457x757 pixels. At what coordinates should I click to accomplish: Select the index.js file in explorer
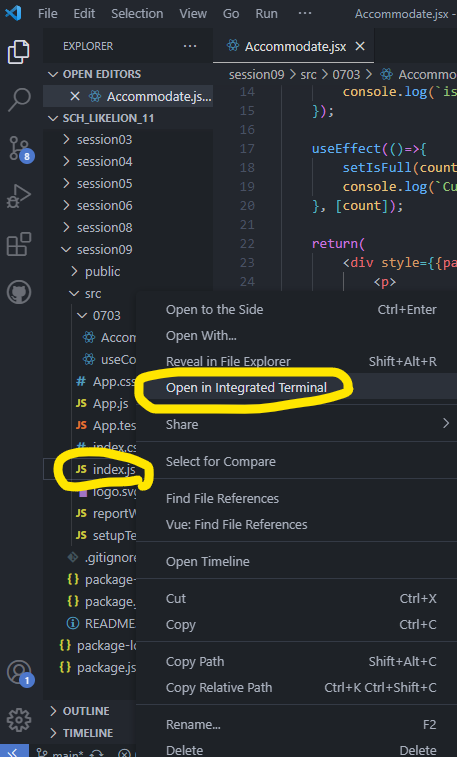tap(90, 469)
